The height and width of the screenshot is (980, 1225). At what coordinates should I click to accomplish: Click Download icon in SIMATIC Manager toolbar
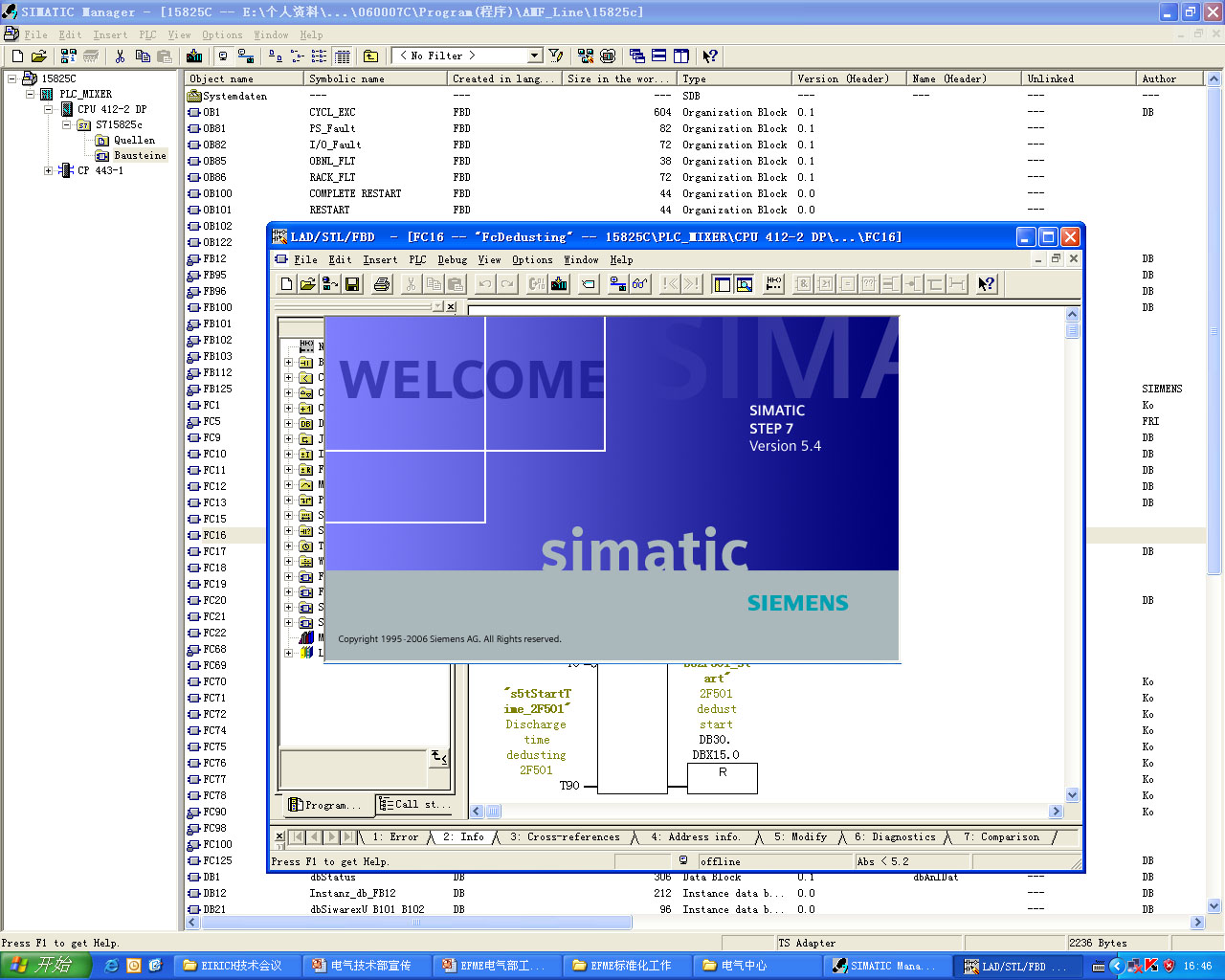click(x=194, y=56)
